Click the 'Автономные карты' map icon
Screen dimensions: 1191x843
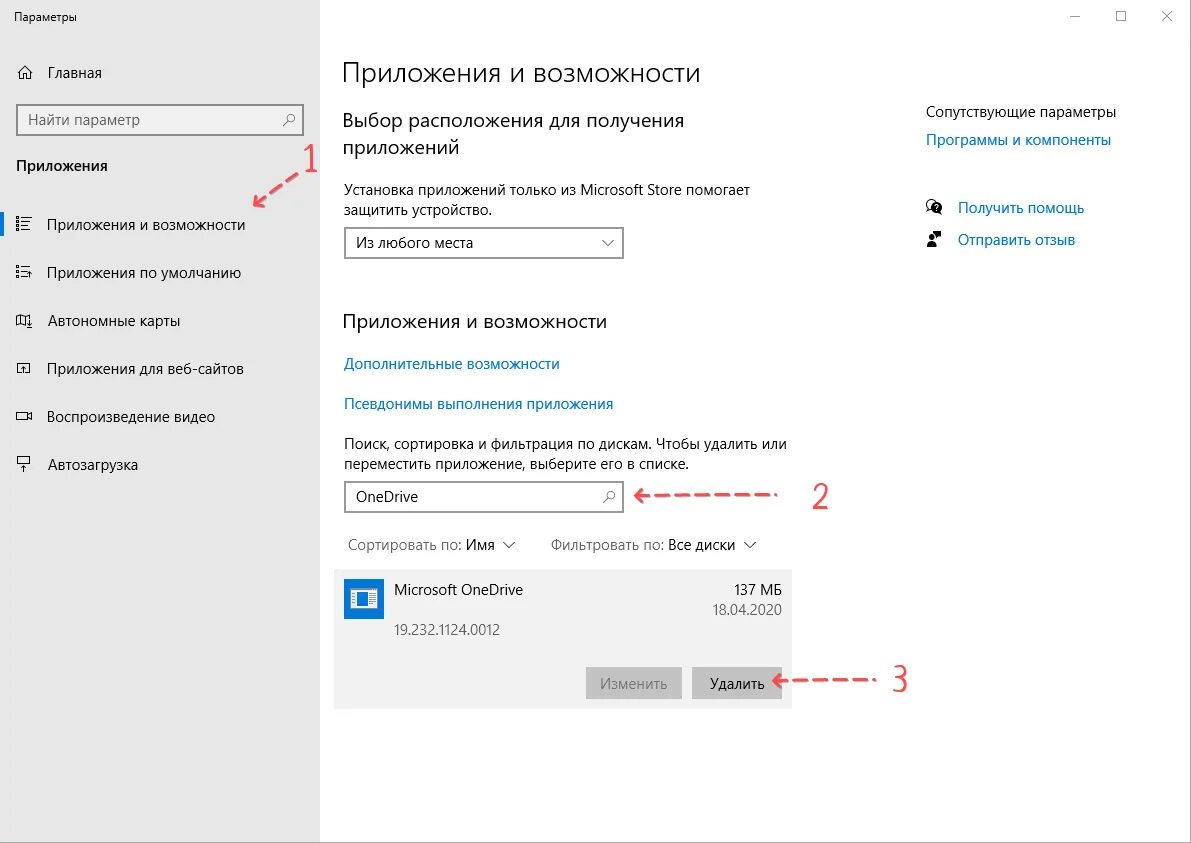click(x=24, y=320)
